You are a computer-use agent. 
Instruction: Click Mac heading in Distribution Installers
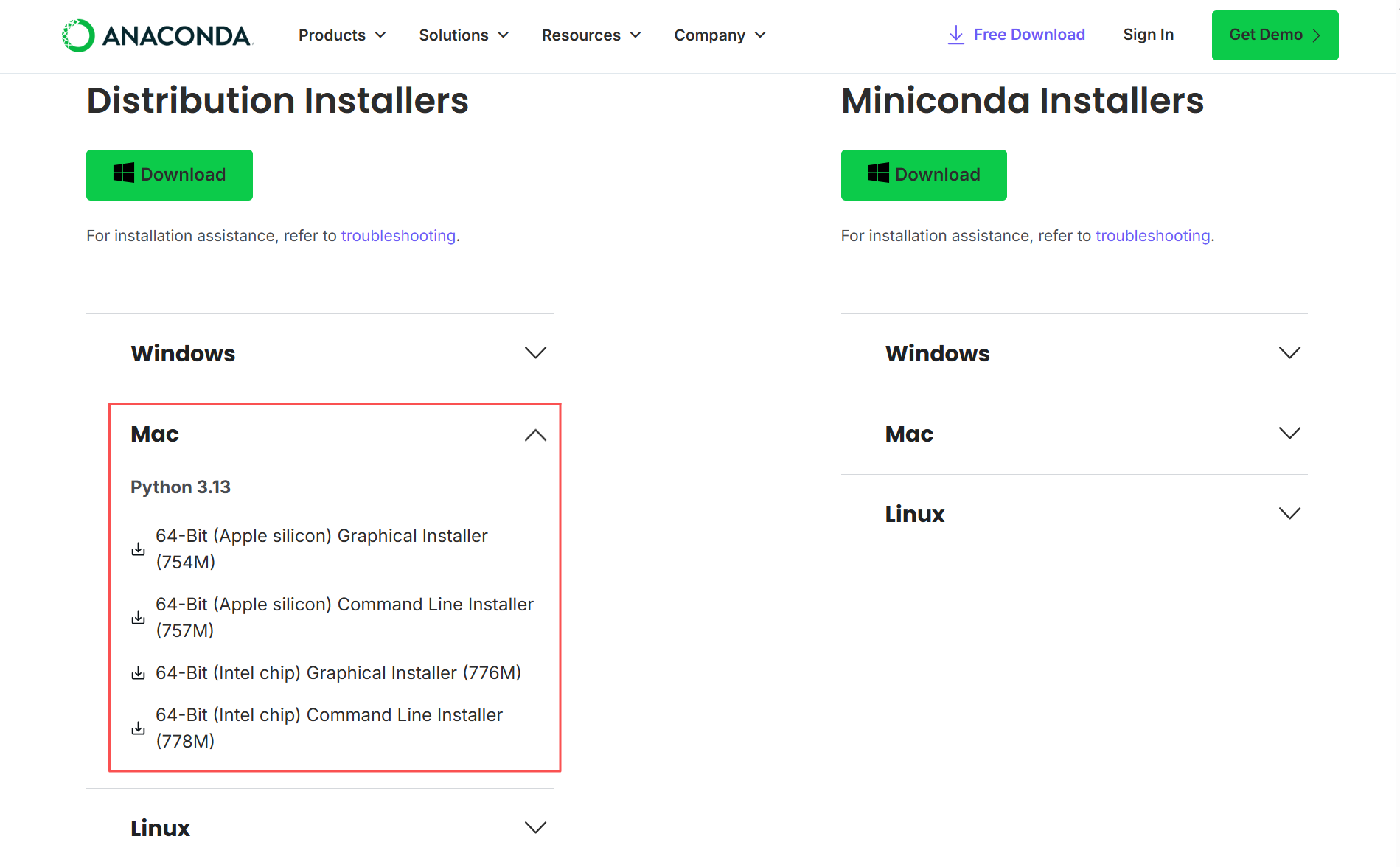click(x=155, y=434)
